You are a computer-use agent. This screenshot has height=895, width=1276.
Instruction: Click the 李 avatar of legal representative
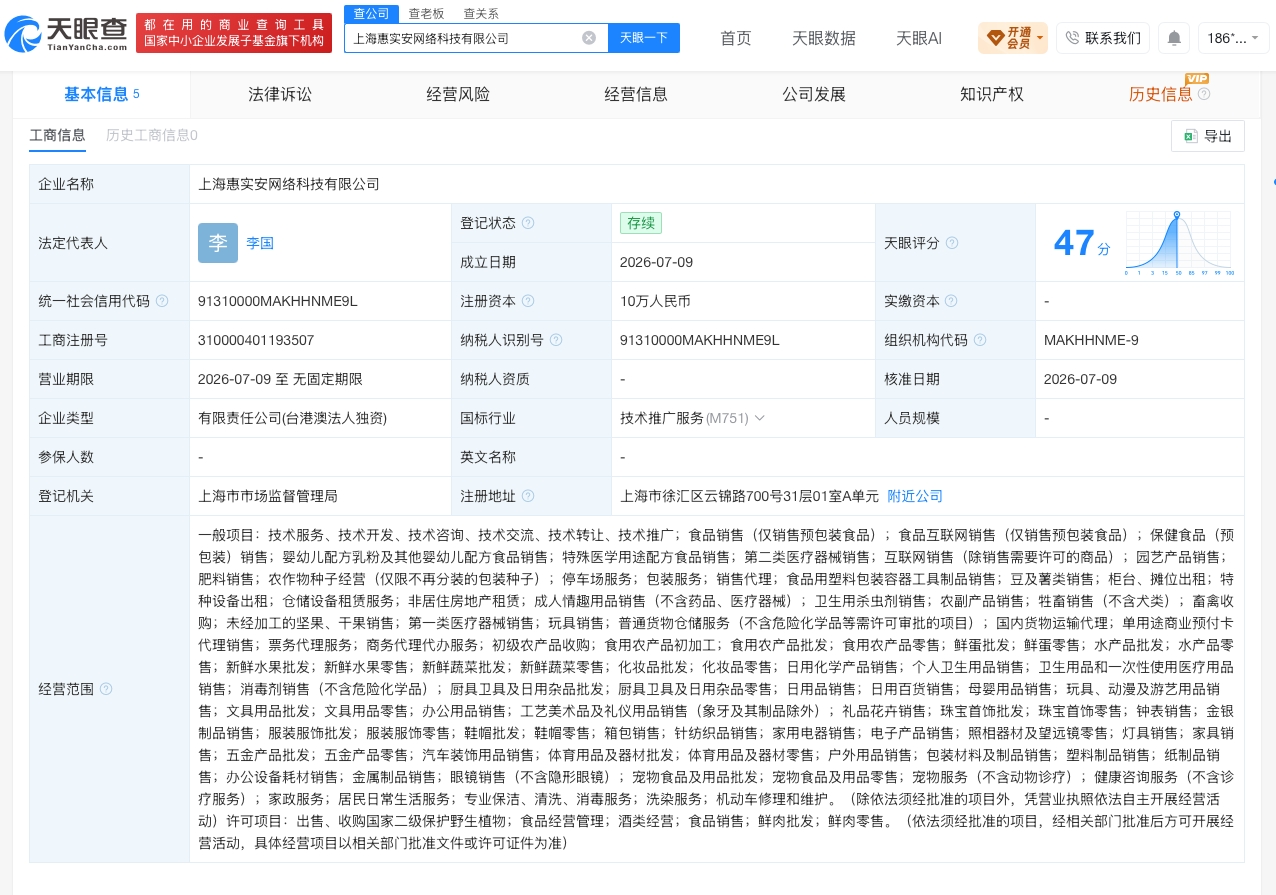coord(218,243)
